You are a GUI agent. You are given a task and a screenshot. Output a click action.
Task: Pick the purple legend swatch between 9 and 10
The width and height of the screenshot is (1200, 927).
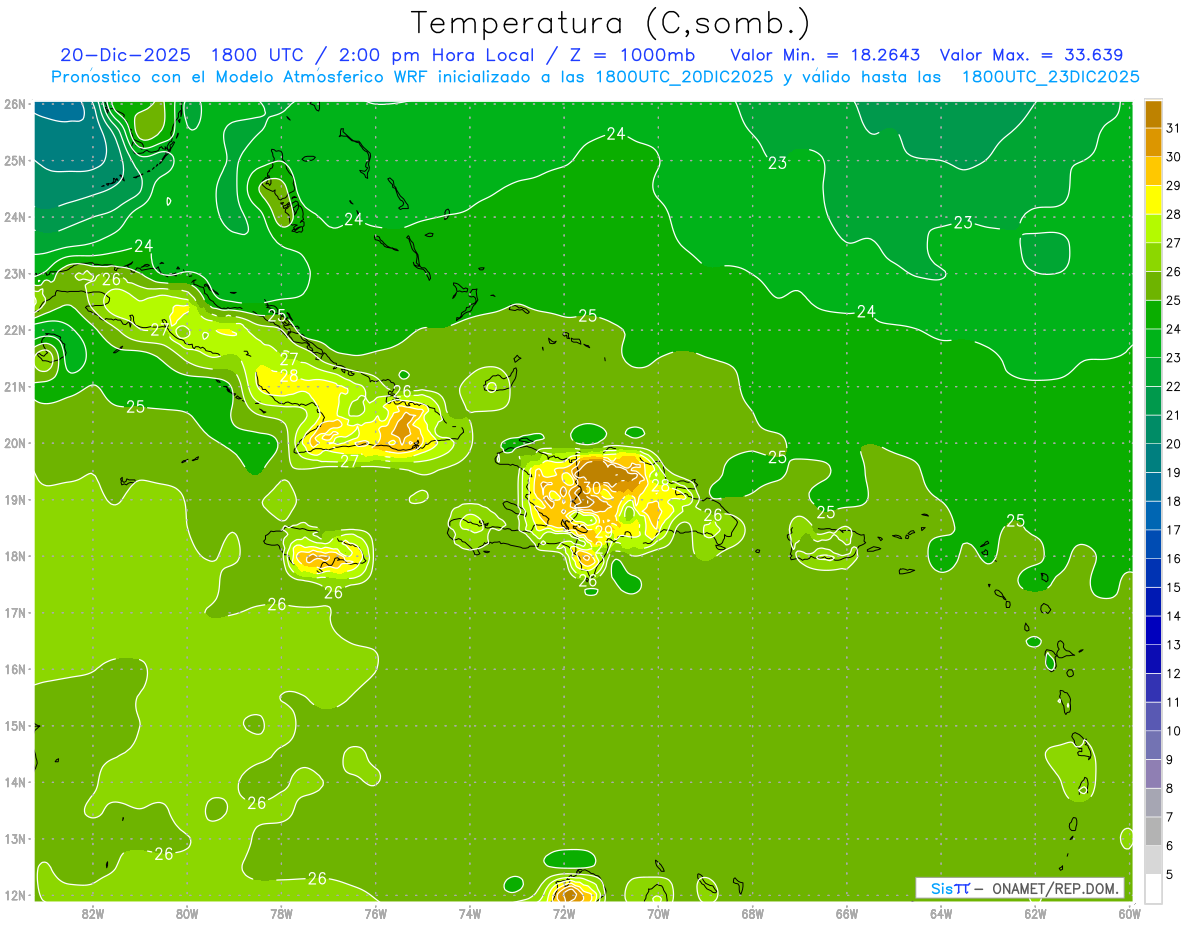point(1153,745)
